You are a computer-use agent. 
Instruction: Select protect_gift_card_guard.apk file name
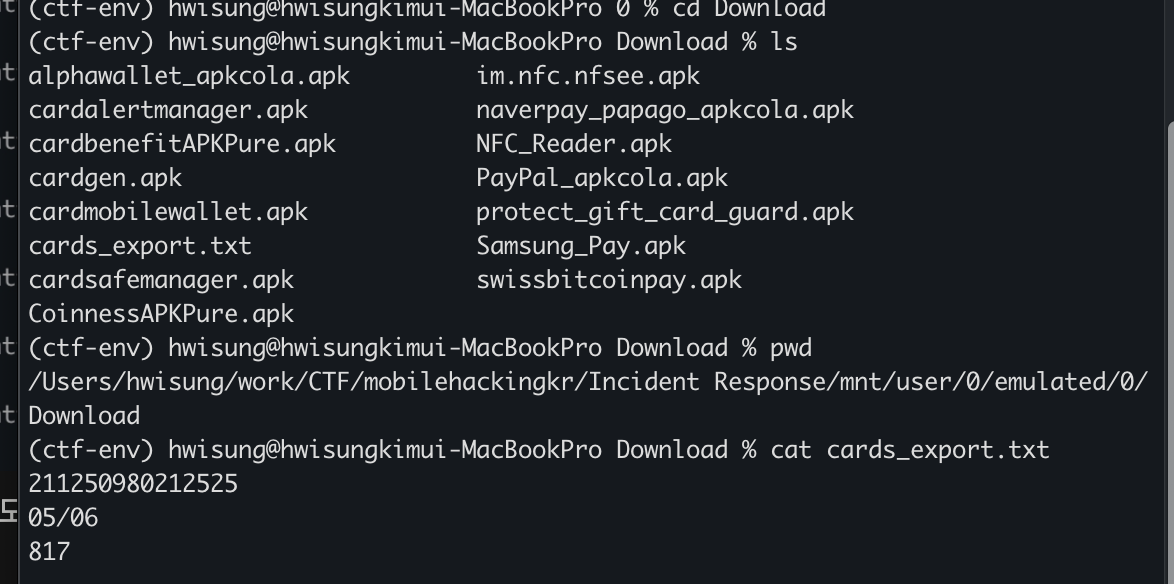coord(664,212)
